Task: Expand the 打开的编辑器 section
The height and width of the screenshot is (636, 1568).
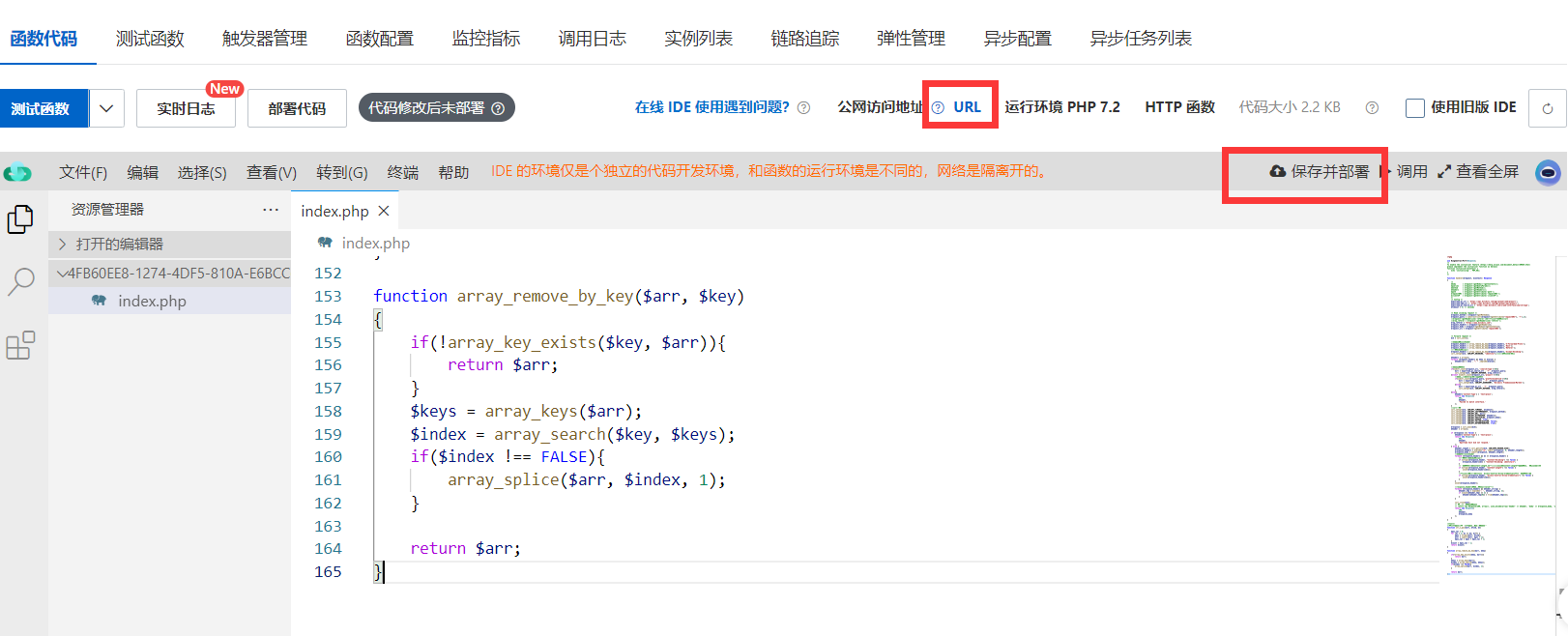Action: 63,244
